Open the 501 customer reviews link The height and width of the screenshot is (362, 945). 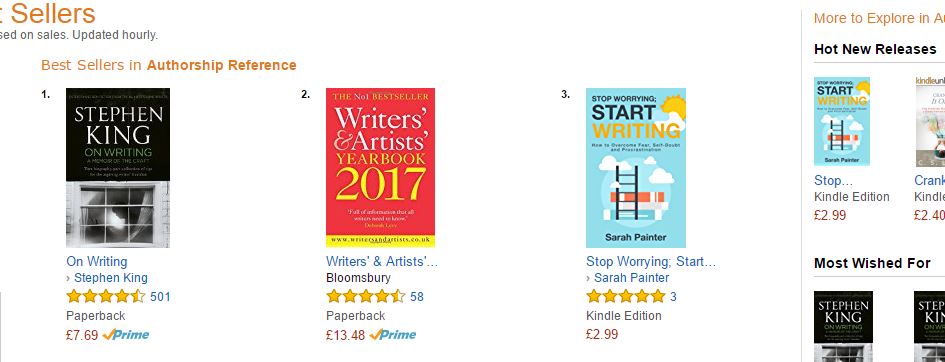(x=160, y=296)
